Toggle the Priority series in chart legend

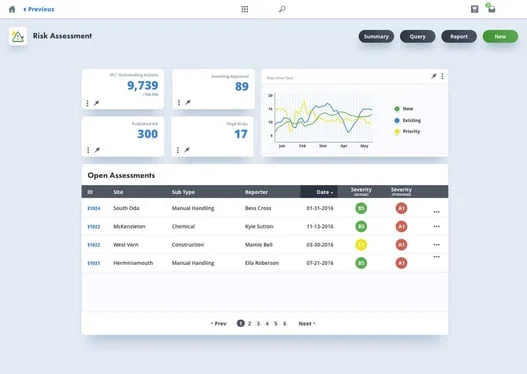tap(407, 131)
